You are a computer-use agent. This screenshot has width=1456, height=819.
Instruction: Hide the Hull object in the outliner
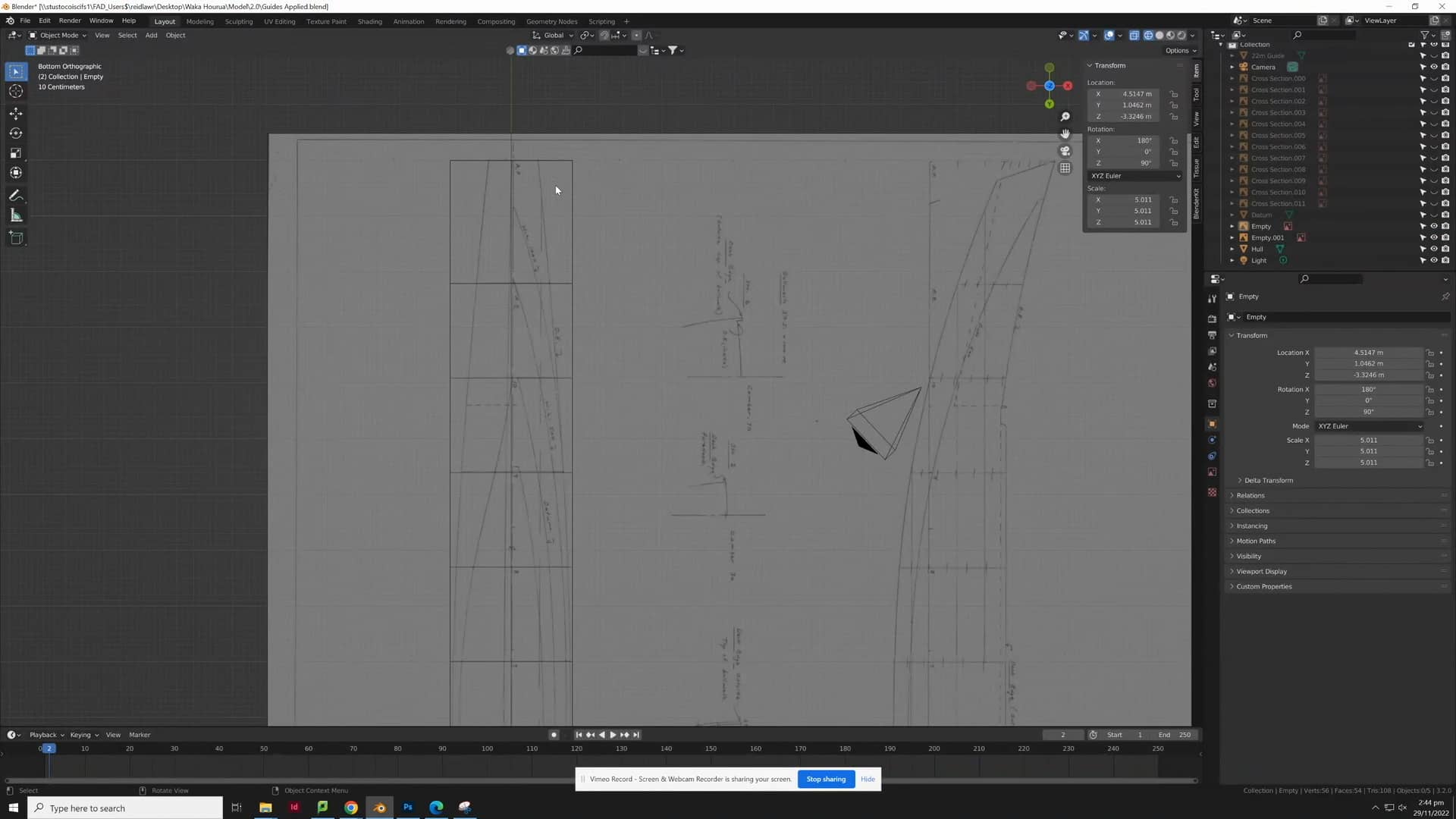tap(1434, 249)
